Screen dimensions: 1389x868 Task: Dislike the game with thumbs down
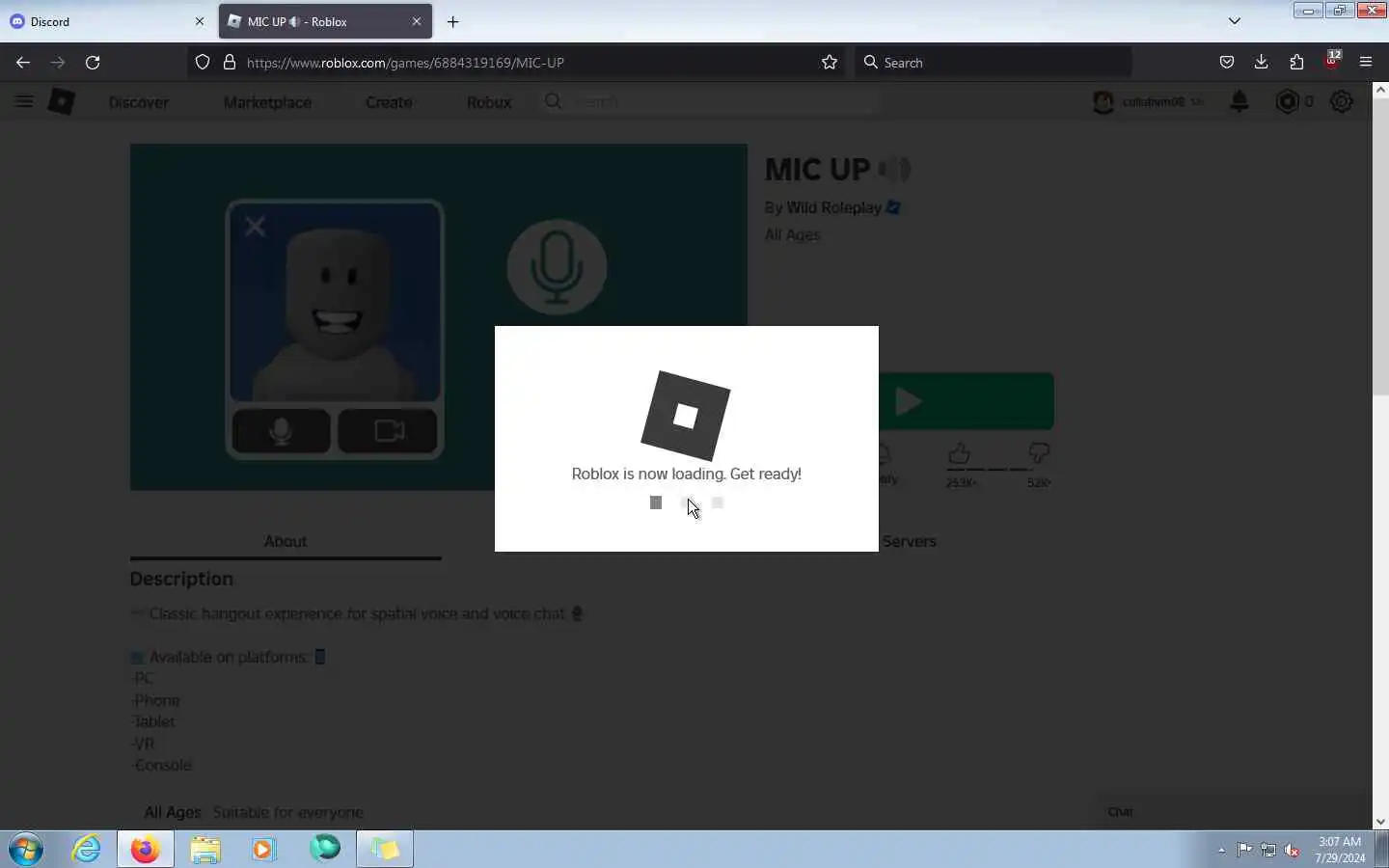pos(1039,453)
